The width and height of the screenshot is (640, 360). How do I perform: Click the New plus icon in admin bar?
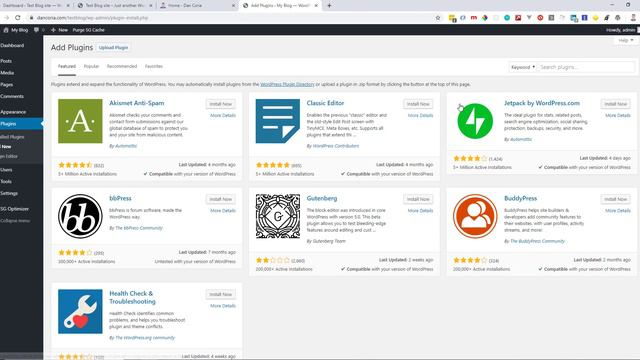[x=53, y=30]
